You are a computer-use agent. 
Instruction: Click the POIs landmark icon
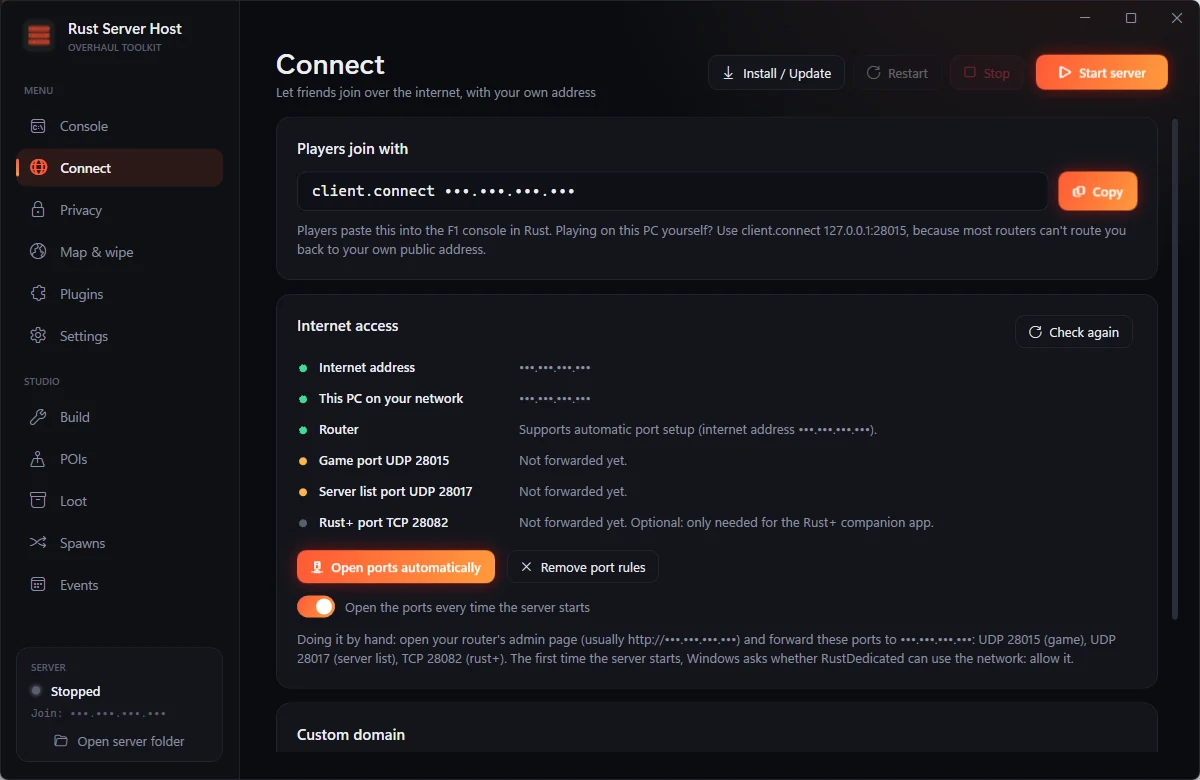coord(38,459)
